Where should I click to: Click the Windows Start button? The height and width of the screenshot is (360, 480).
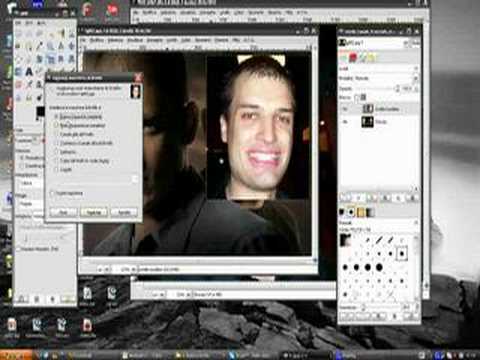tap(16, 355)
